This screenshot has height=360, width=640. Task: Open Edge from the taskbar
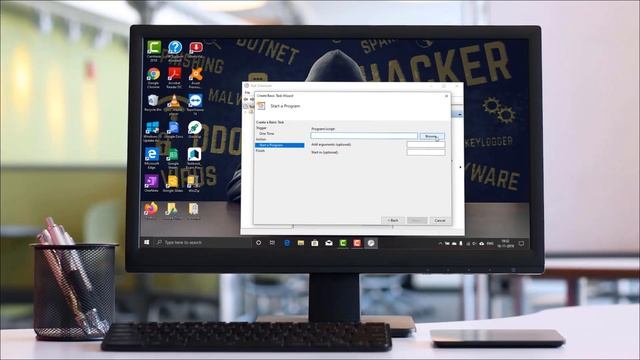287,243
